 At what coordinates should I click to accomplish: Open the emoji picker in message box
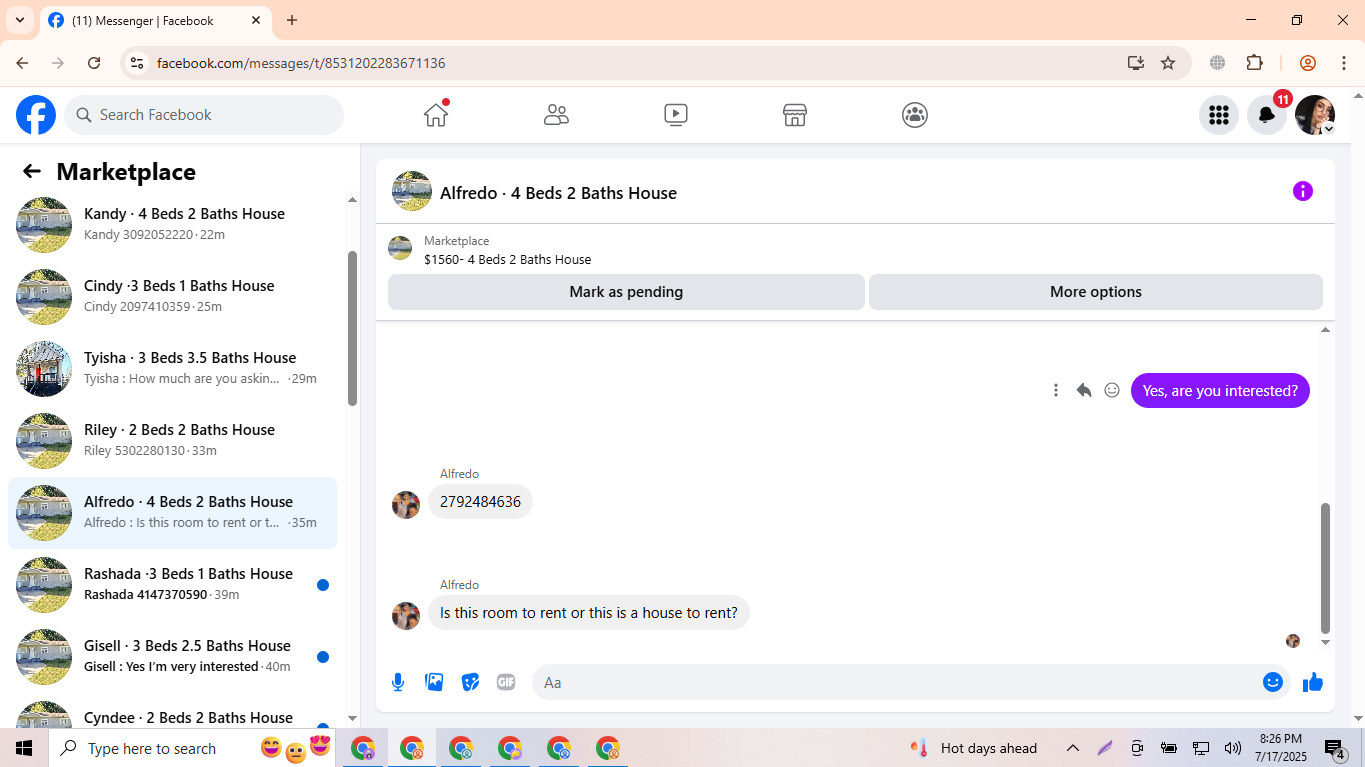click(x=1273, y=682)
